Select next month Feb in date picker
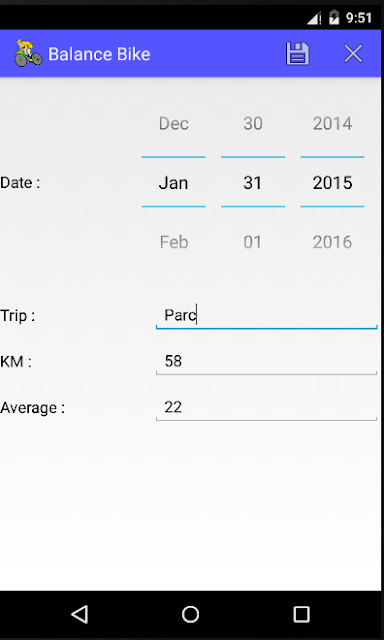The width and height of the screenshot is (384, 640). point(173,242)
